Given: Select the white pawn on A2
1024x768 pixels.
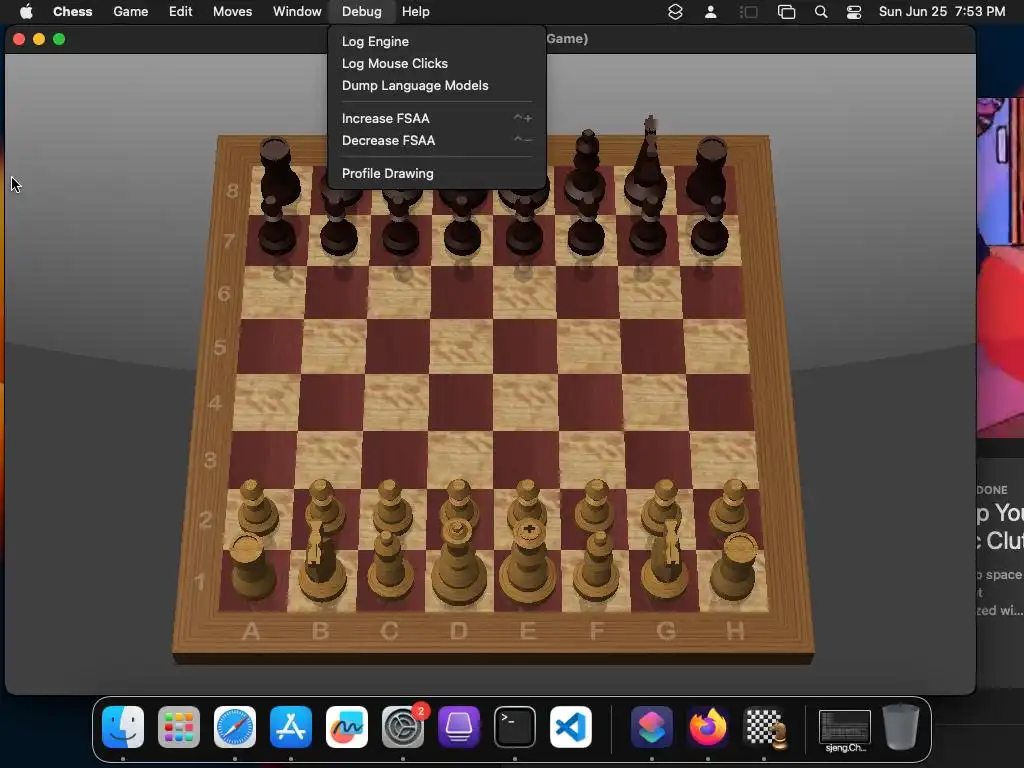Looking at the screenshot, I should (x=258, y=508).
